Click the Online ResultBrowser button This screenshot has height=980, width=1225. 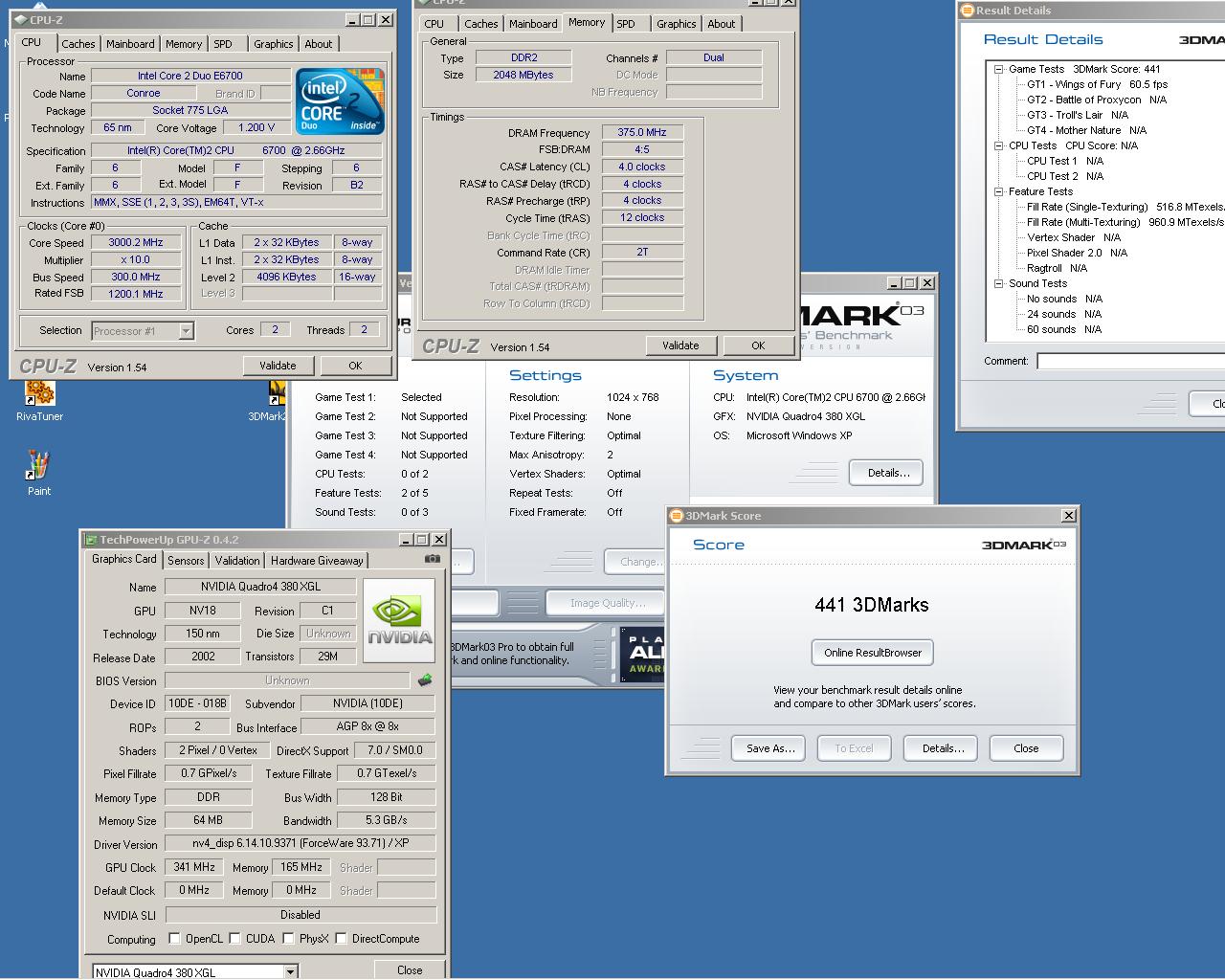pos(873,653)
